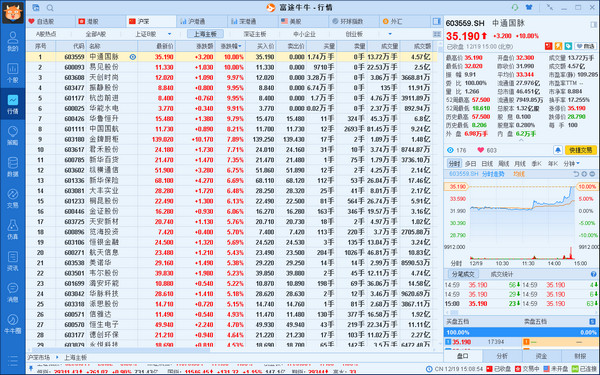600x375 pixels.
Task: Click the 上海主板 breadcrumb link
Action: tap(75, 357)
